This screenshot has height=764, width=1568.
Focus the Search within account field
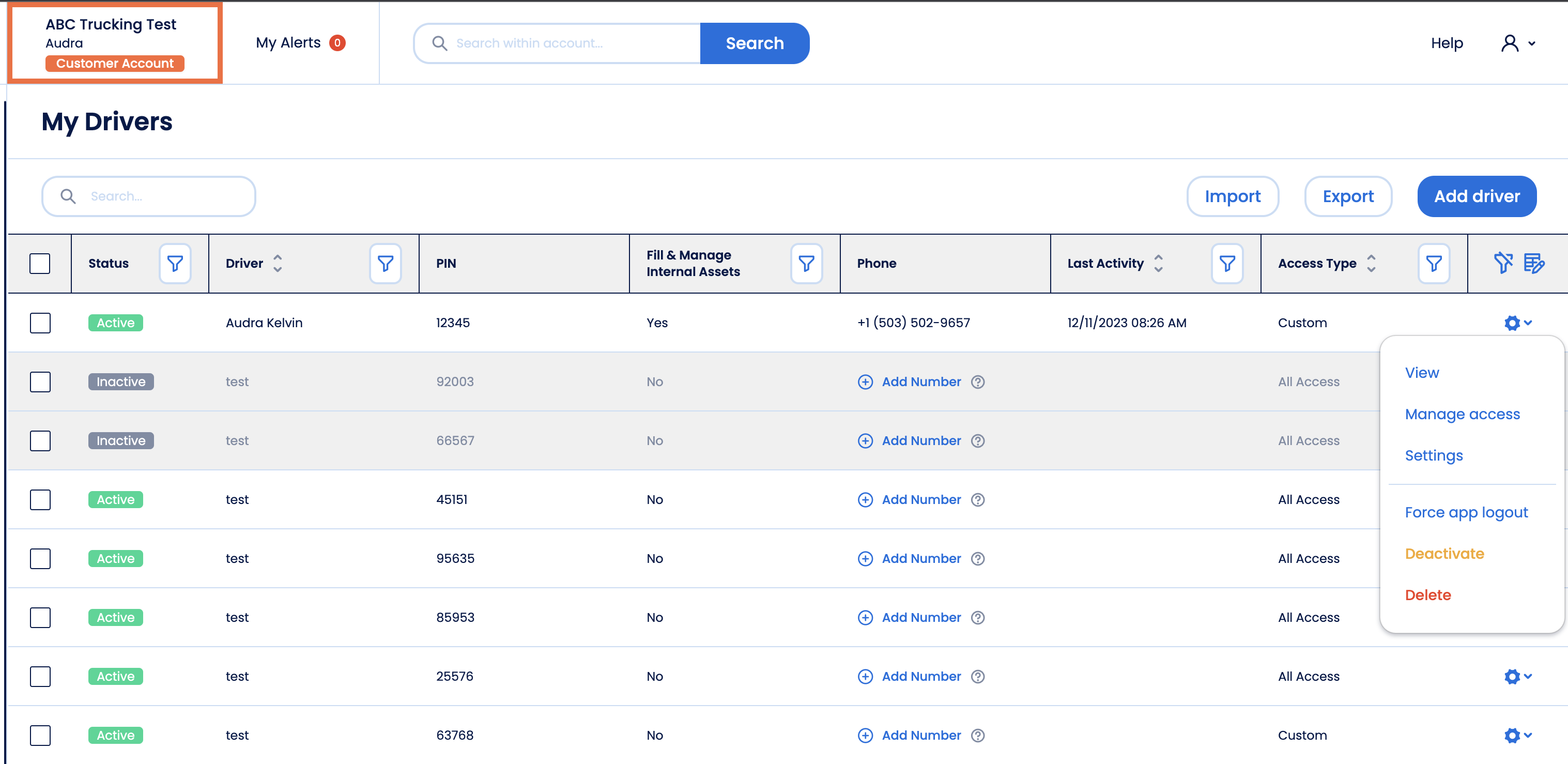pyautogui.click(x=557, y=43)
